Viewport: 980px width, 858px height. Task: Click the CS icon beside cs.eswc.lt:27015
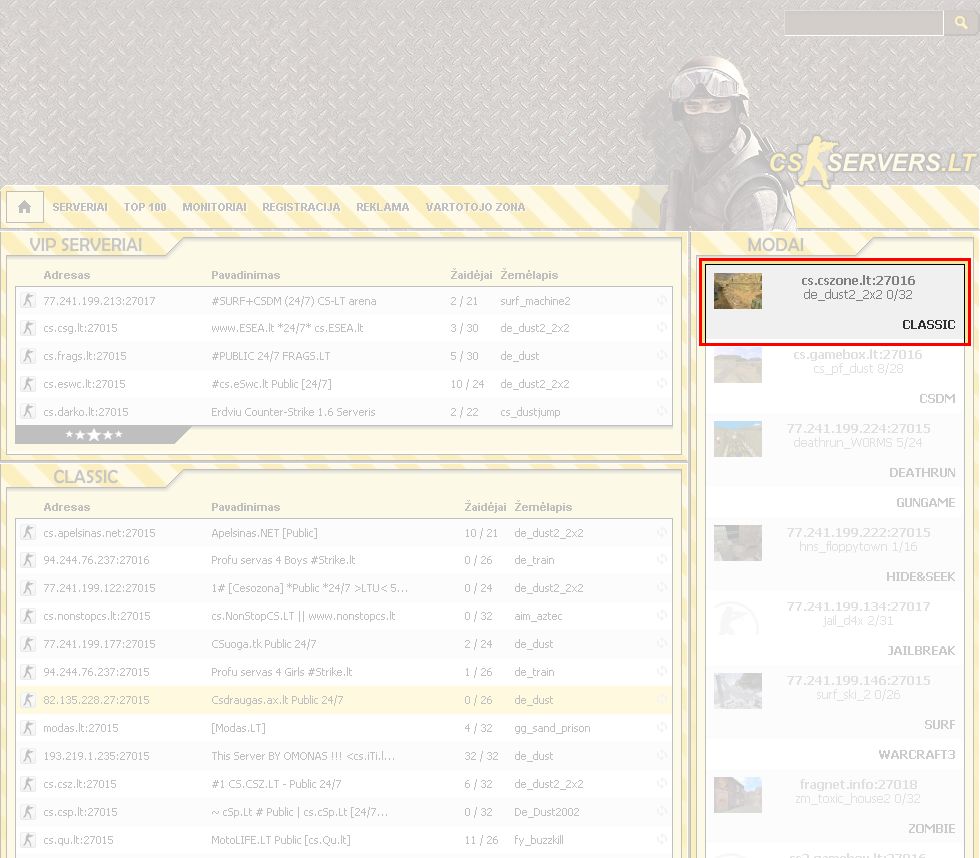[28, 384]
